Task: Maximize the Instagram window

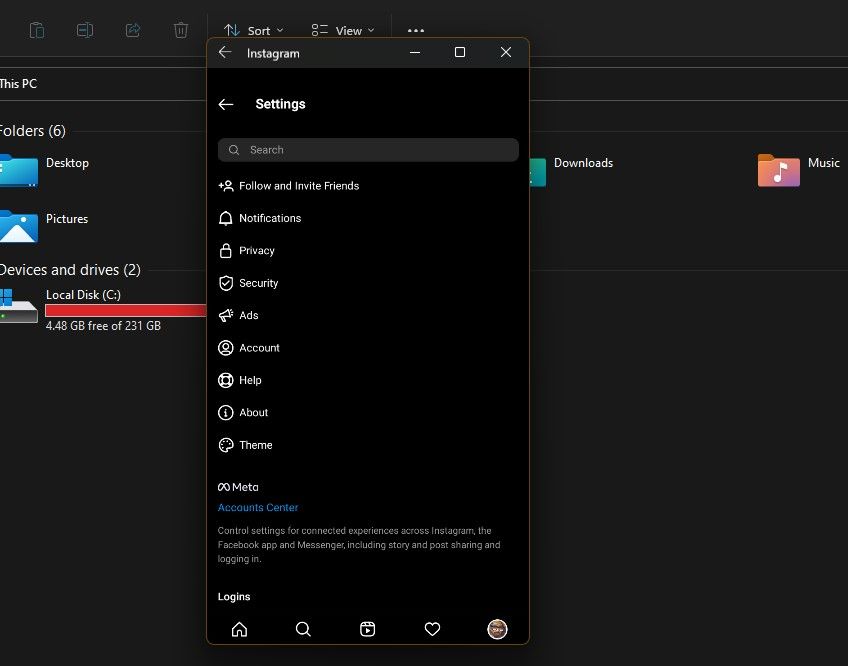Action: tap(460, 52)
